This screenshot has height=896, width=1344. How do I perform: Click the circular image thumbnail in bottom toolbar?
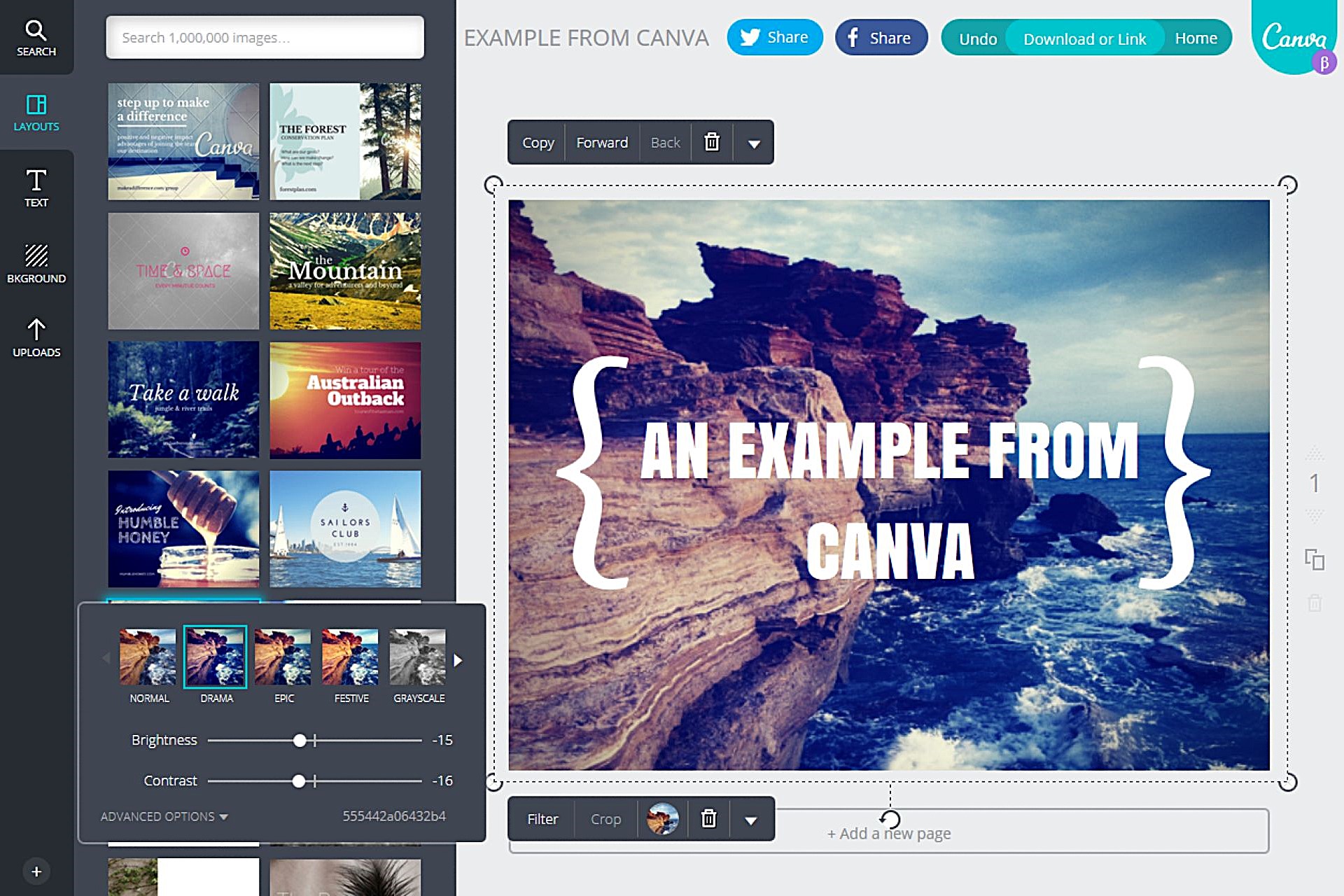(662, 818)
